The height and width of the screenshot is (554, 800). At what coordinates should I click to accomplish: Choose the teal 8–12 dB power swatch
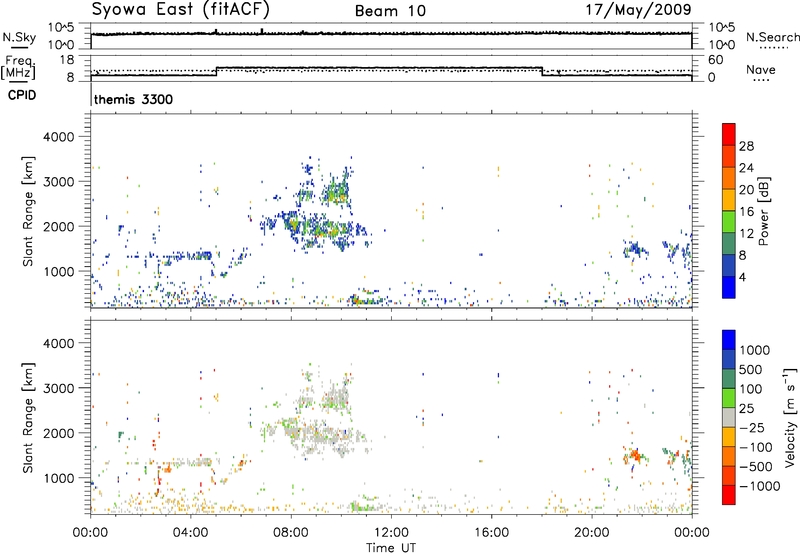tap(729, 243)
